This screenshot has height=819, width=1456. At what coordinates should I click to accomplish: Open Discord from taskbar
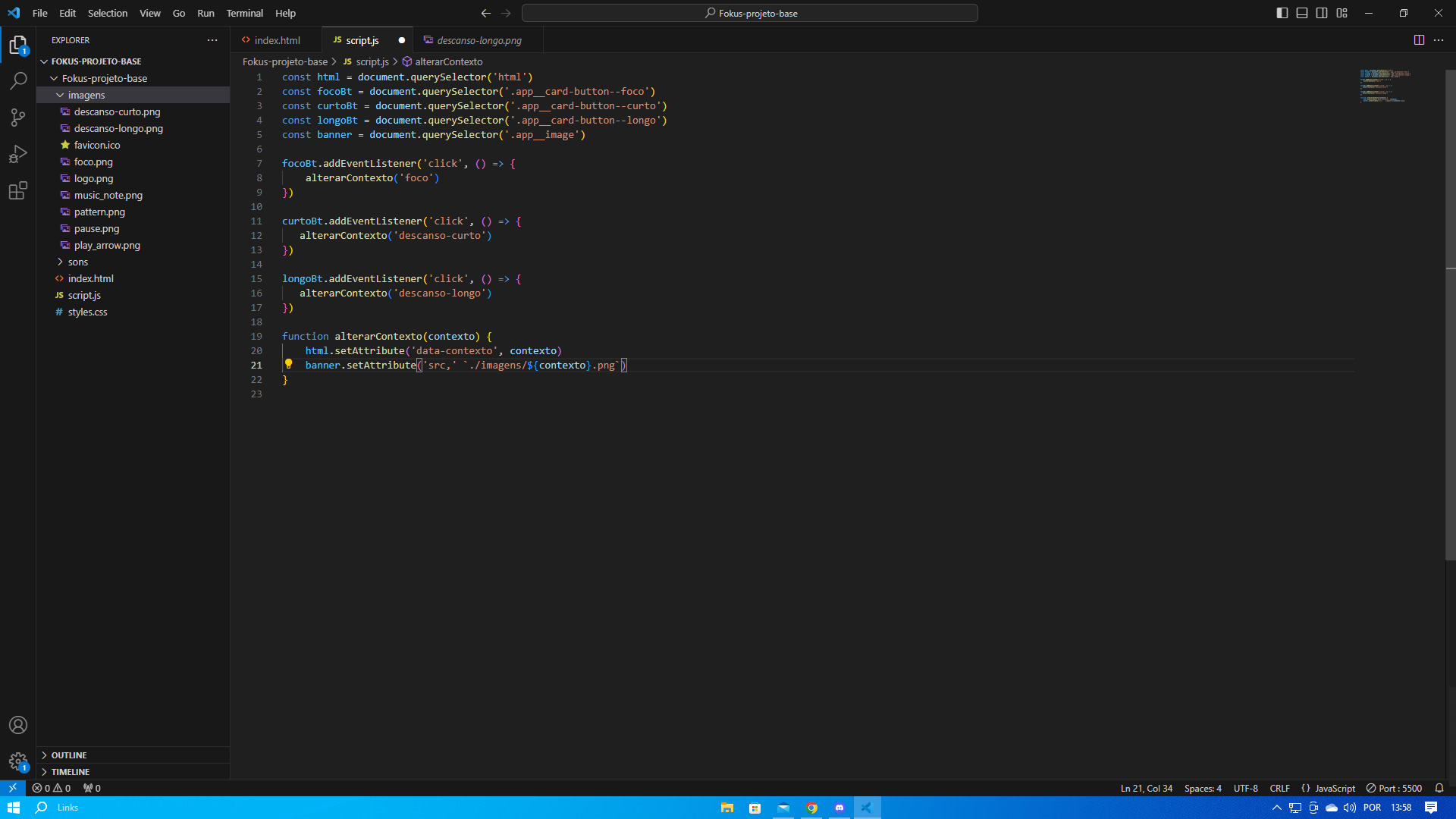tap(839, 808)
